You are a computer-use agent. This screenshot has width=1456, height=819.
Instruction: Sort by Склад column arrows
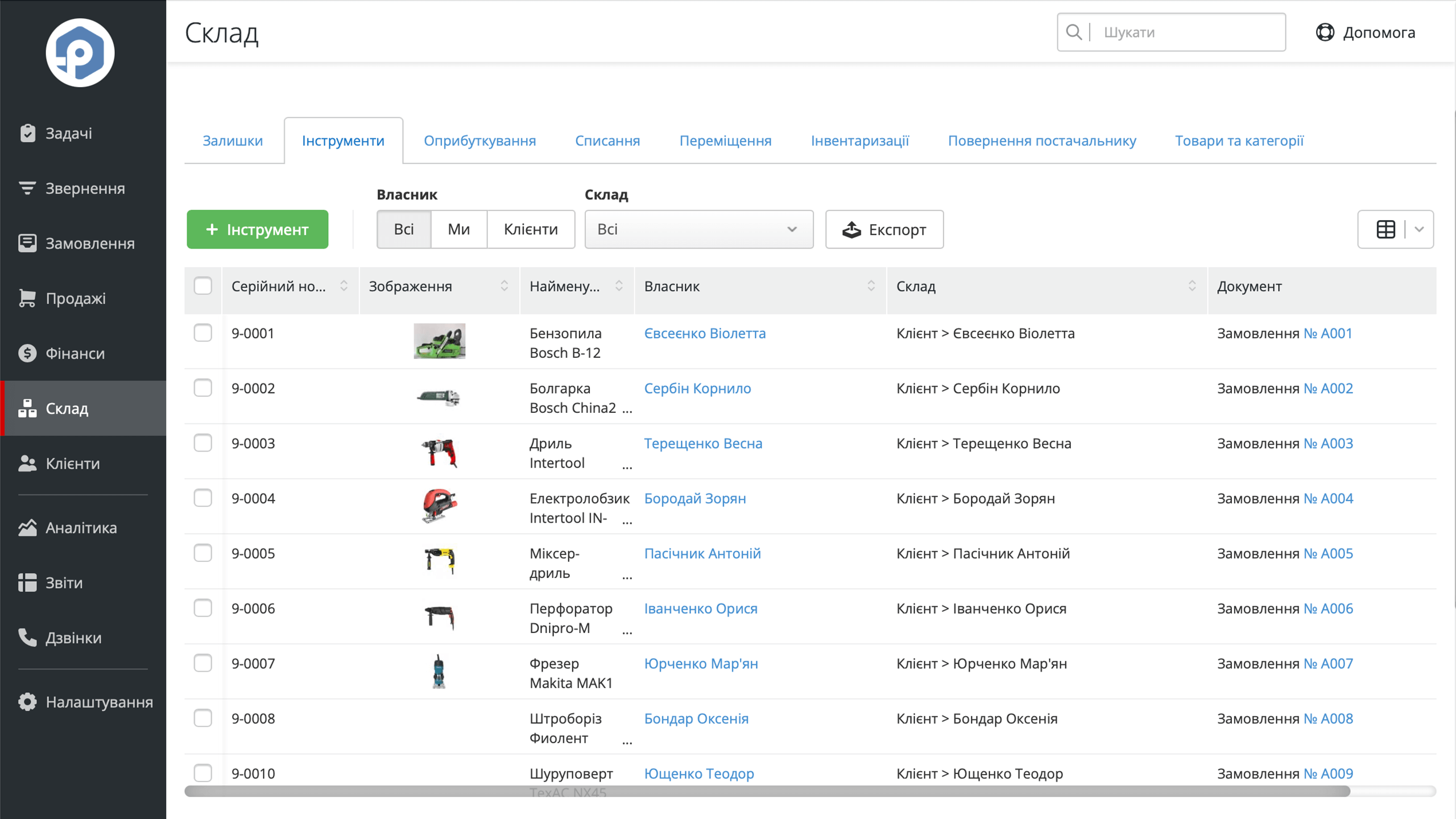[1192, 286]
